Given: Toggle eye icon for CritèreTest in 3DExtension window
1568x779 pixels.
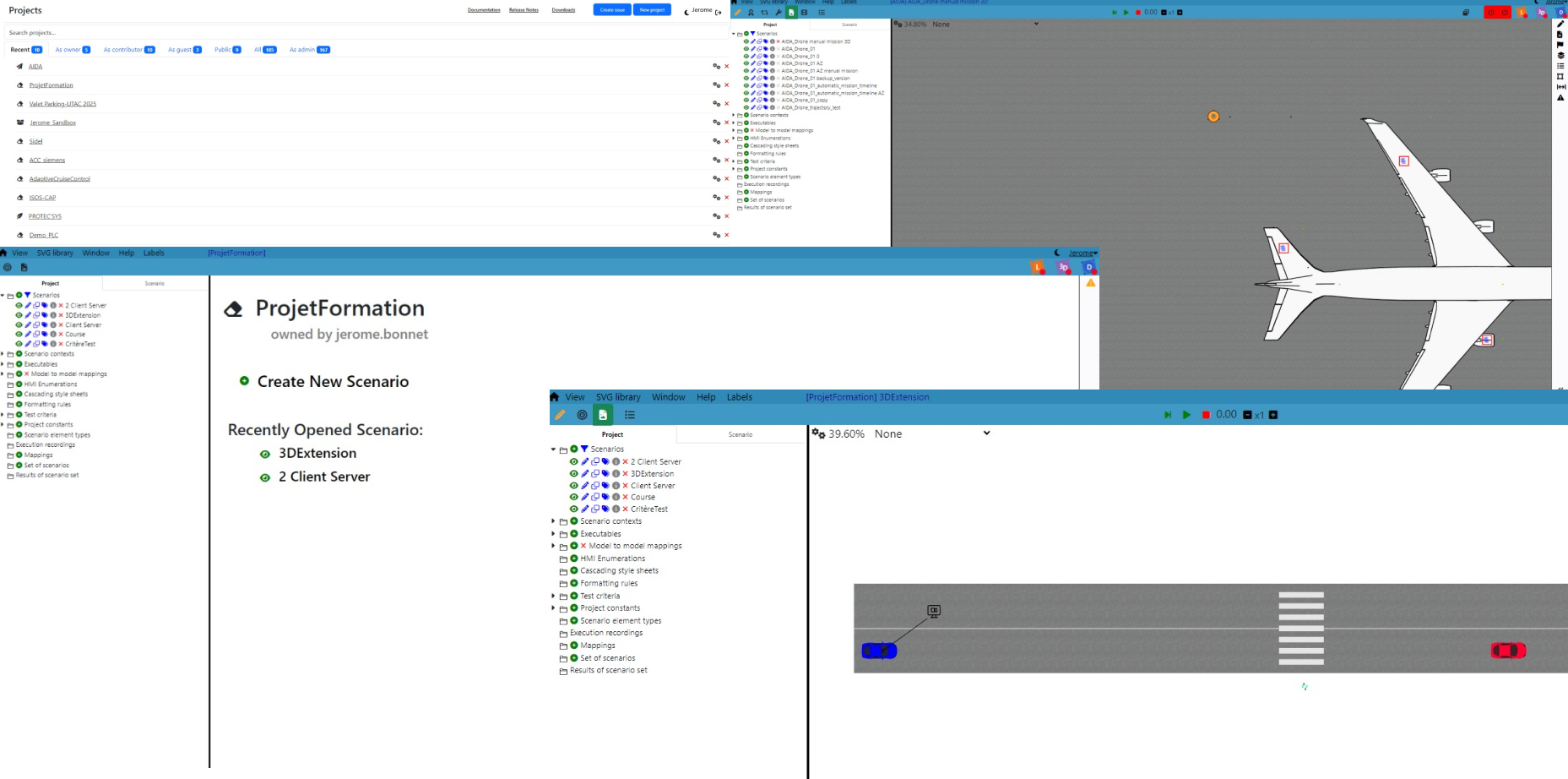Looking at the screenshot, I should pos(574,509).
